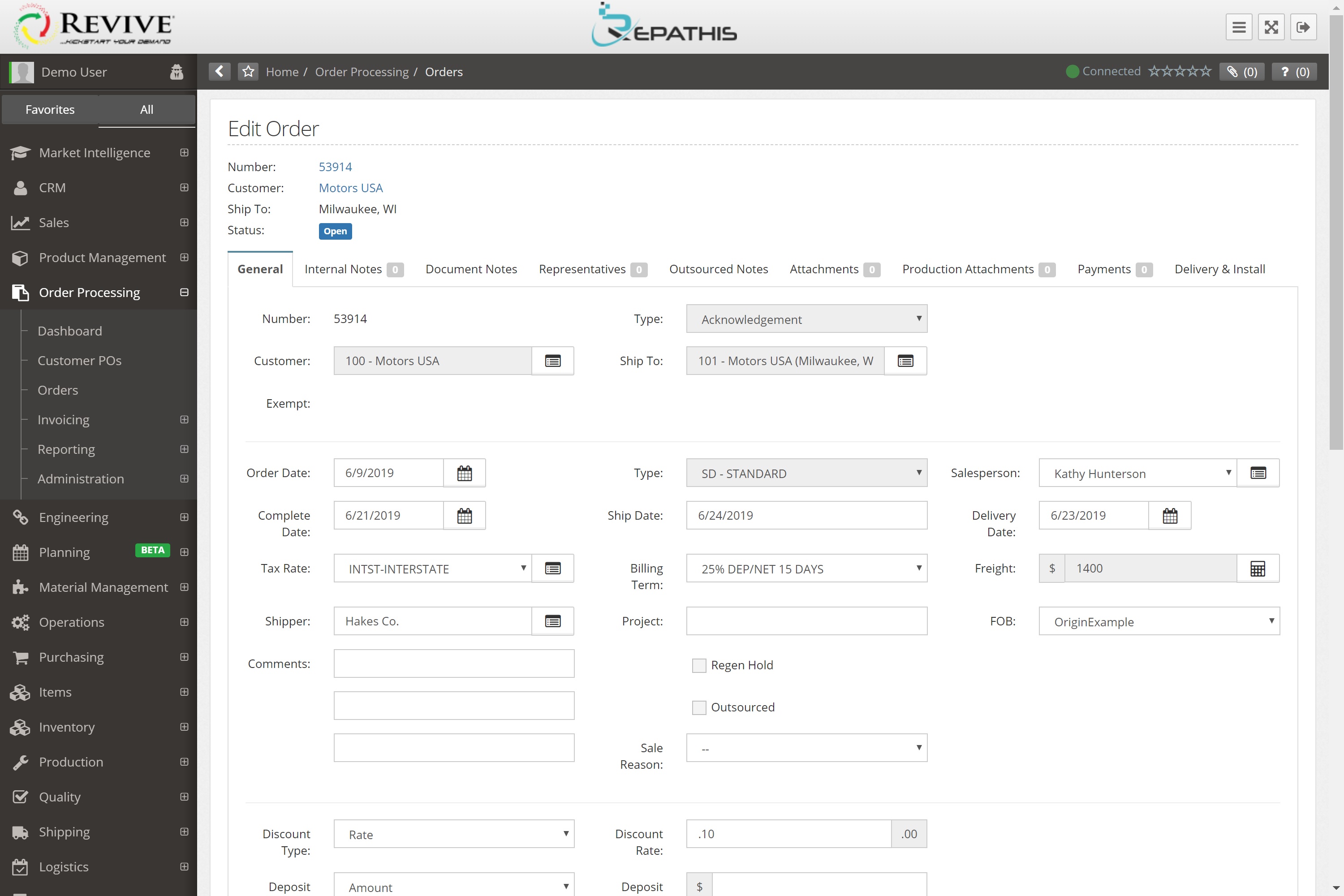This screenshot has width=1344, height=896.
Task: Click the first Comments input field
Action: click(x=454, y=663)
